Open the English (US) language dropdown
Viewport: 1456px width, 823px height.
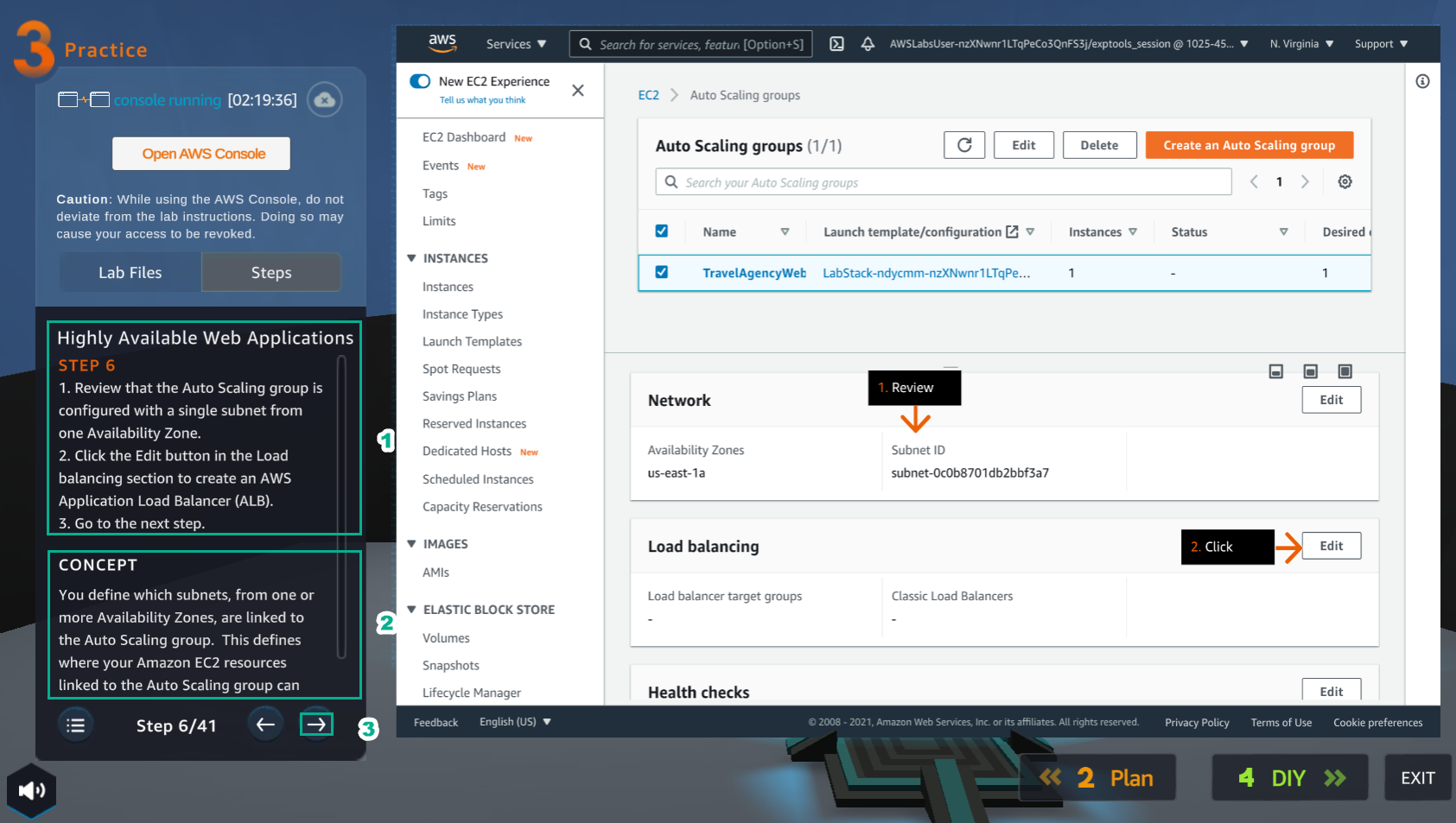[515, 722]
